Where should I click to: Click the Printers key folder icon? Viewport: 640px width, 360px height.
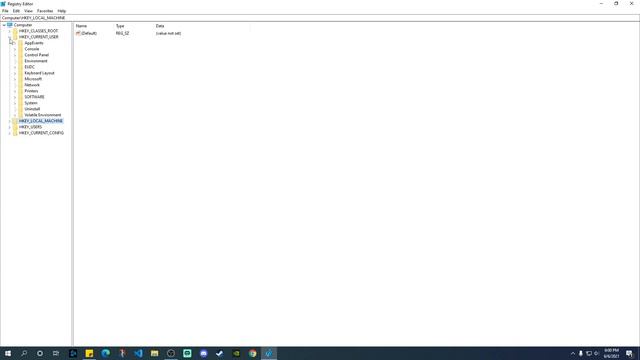[21, 91]
